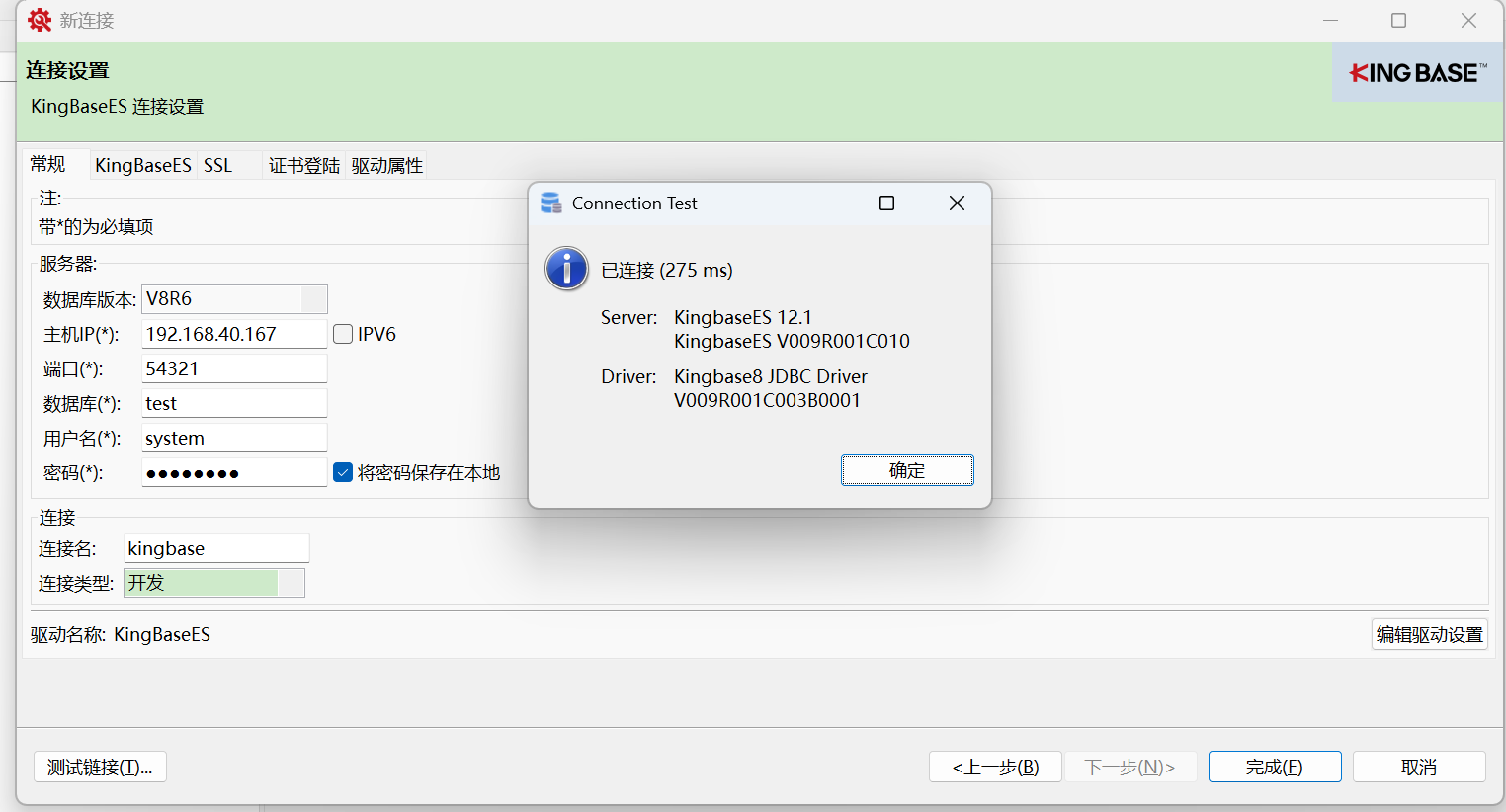The height and width of the screenshot is (812, 1506).
Task: Switch to the KingBaseES tab
Action: tap(142, 165)
